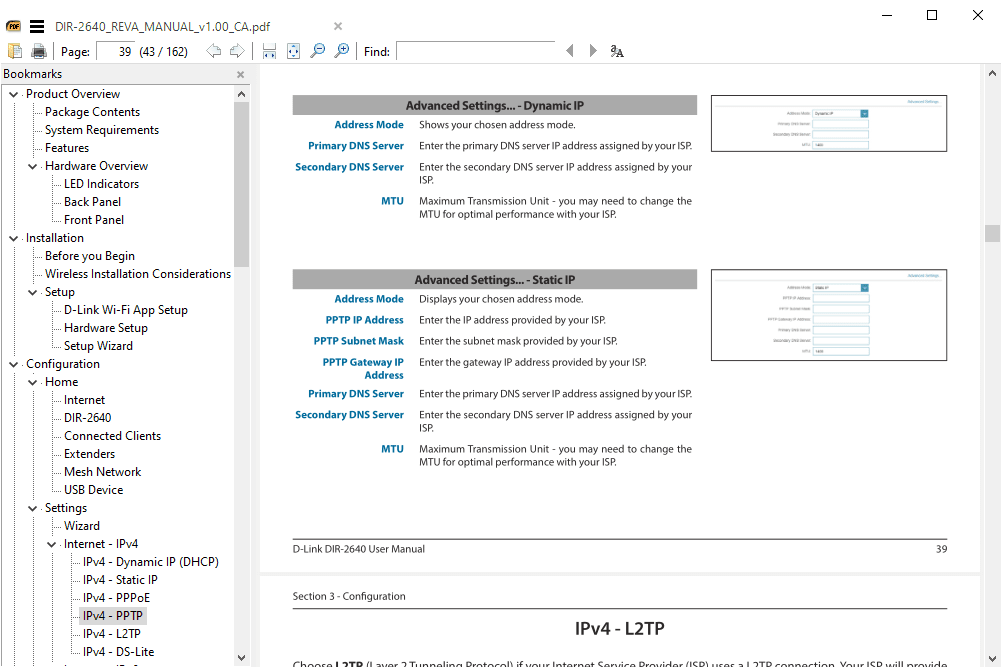The width and height of the screenshot is (1002, 668).
Task: Click the IPv4 - L2TP page heading
Action: [619, 628]
